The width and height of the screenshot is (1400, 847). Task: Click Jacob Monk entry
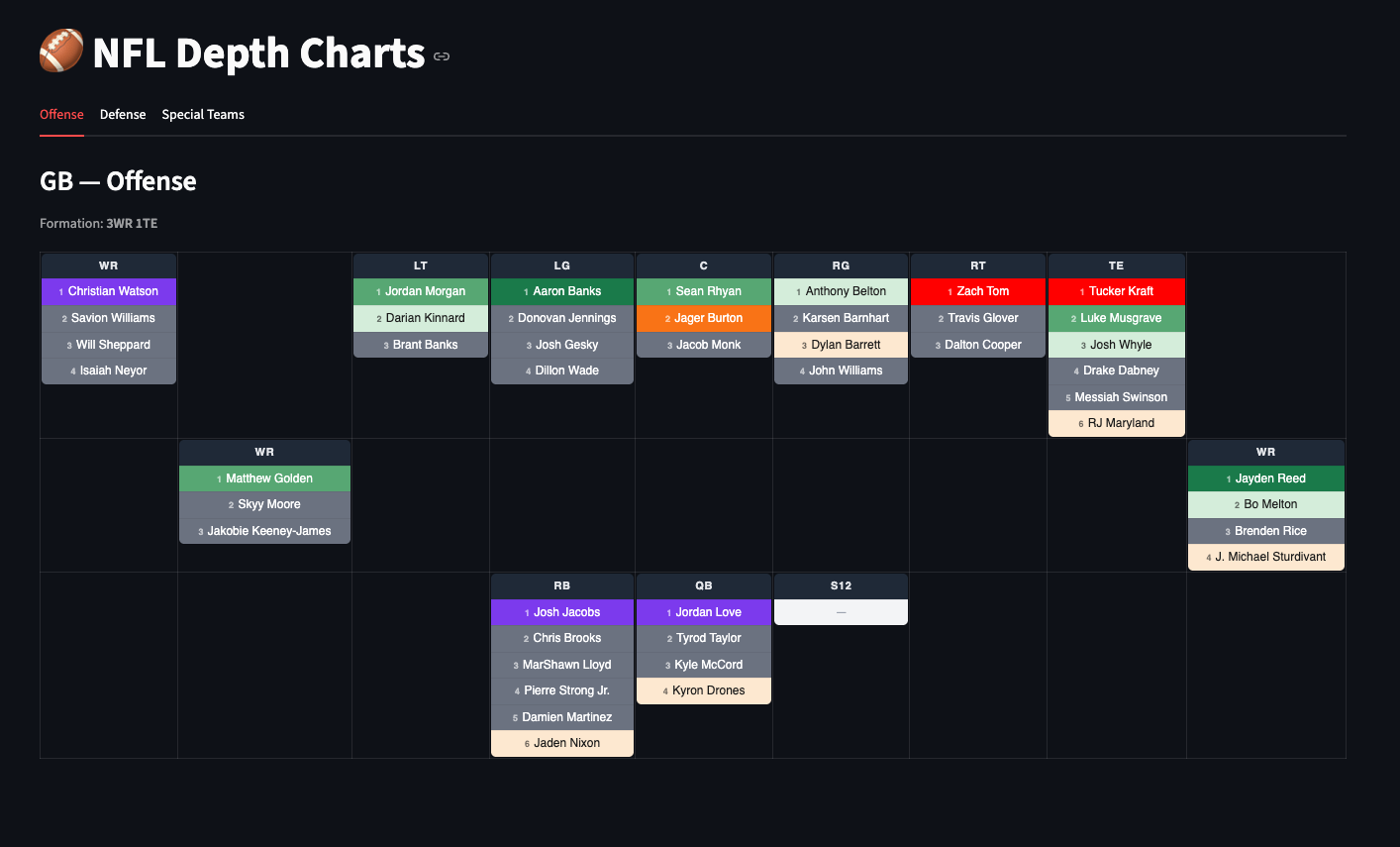point(704,345)
